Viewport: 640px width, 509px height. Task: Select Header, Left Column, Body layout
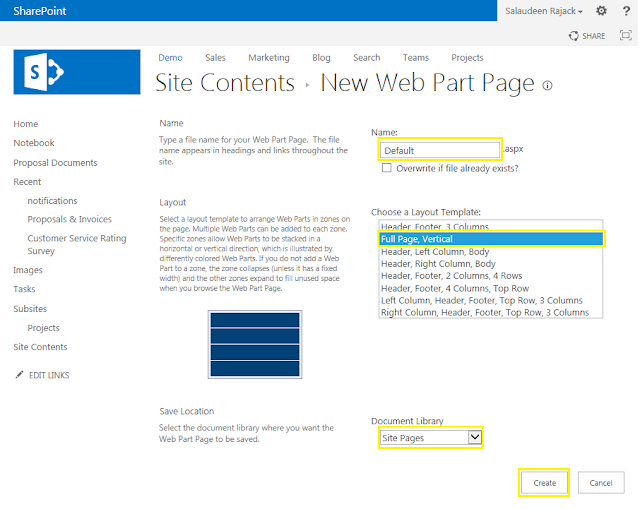(491, 251)
